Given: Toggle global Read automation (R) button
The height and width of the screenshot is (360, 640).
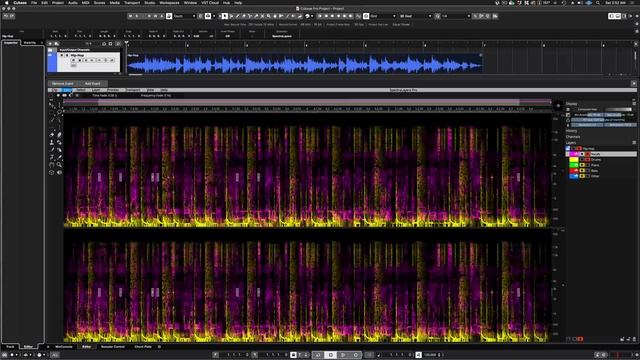Looking at the screenshot, I should coord(149,16).
